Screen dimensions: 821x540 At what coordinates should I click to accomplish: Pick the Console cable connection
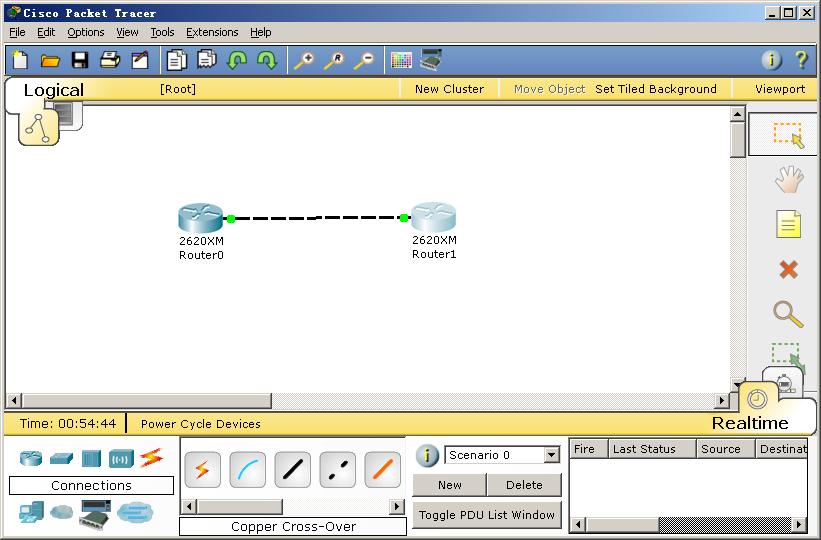pos(248,470)
